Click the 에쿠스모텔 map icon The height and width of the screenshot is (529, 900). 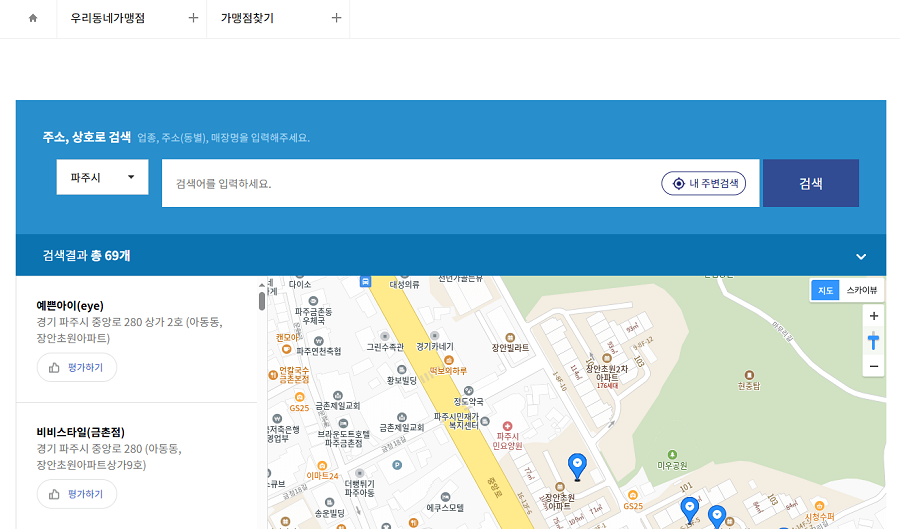445,497
